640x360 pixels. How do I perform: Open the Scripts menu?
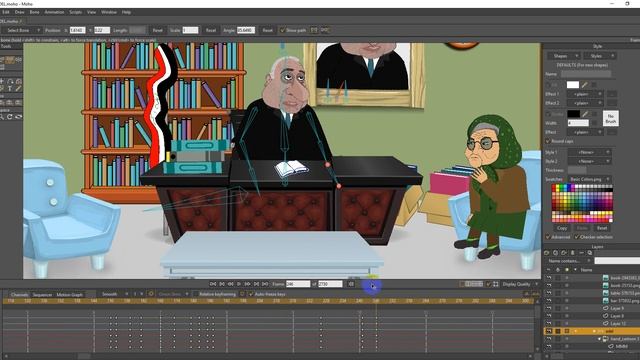pos(76,12)
